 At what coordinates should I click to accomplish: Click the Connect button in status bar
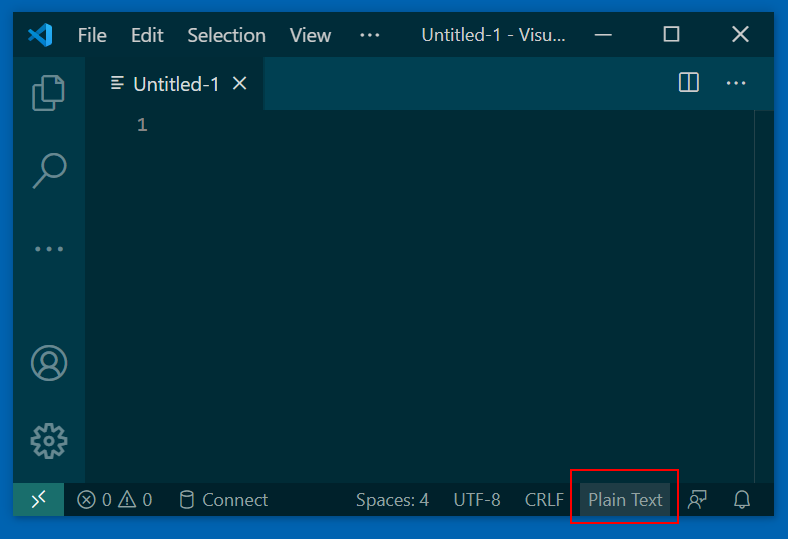(x=224, y=500)
